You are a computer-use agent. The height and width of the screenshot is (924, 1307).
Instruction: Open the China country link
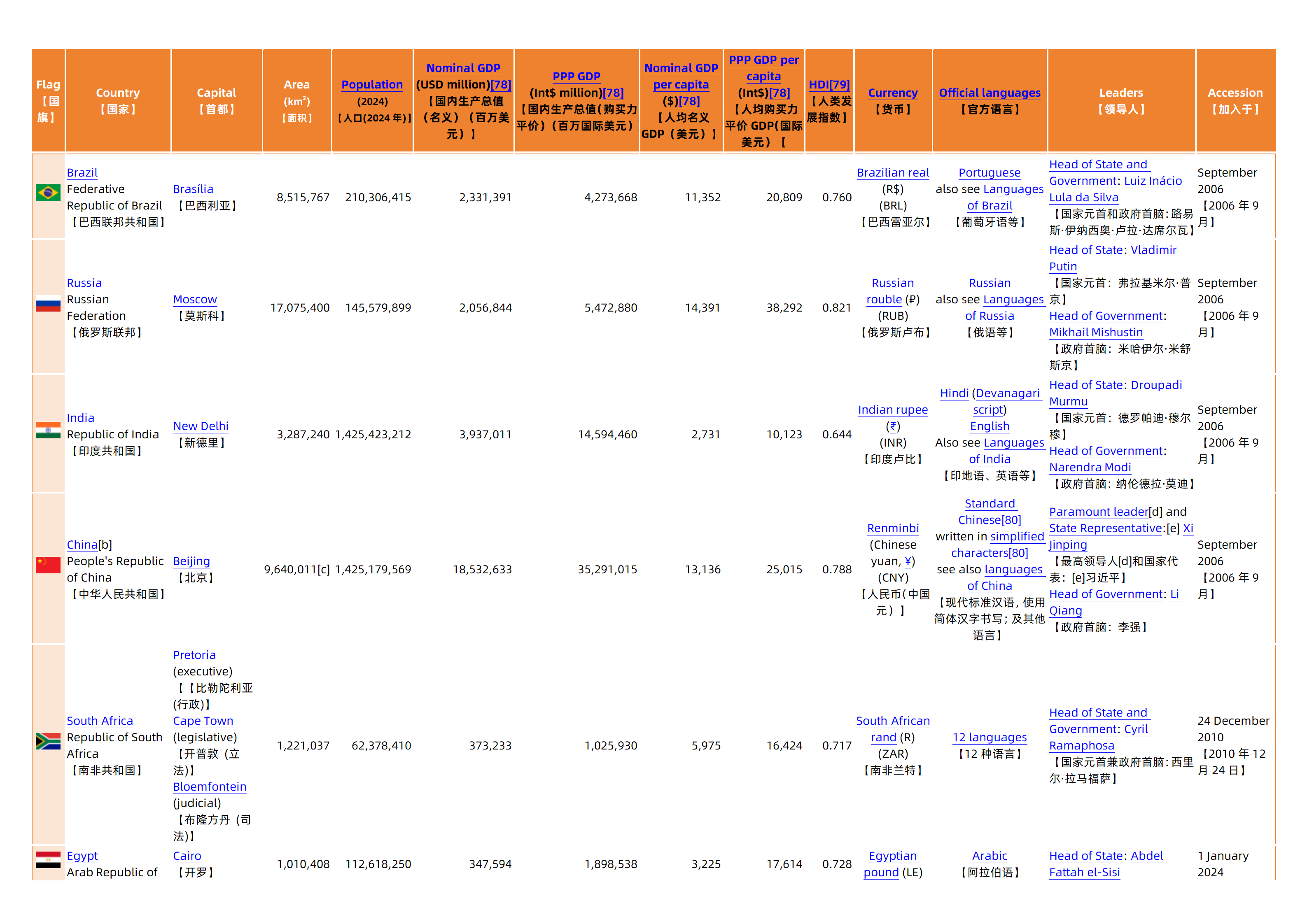coord(82,545)
